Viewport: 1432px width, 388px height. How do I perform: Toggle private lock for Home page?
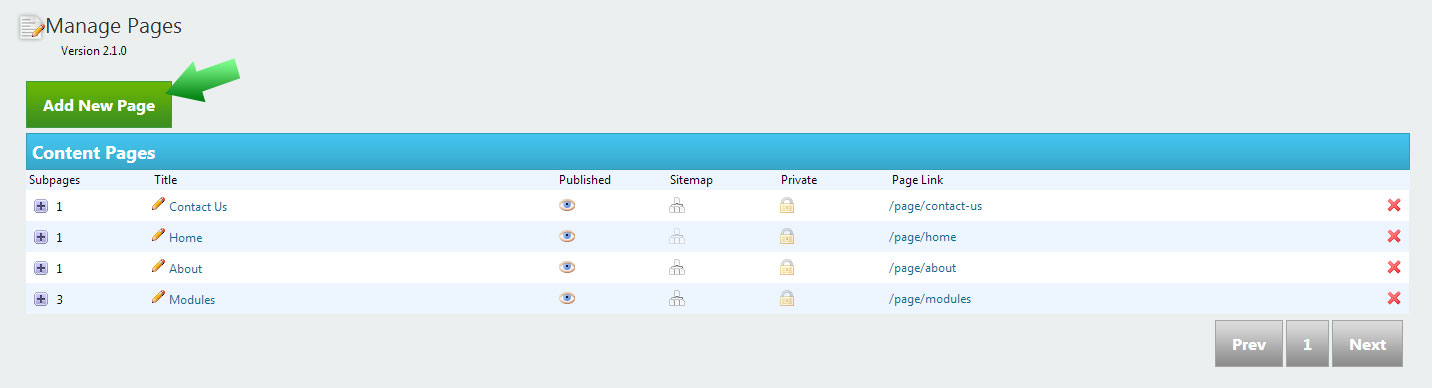(x=787, y=237)
